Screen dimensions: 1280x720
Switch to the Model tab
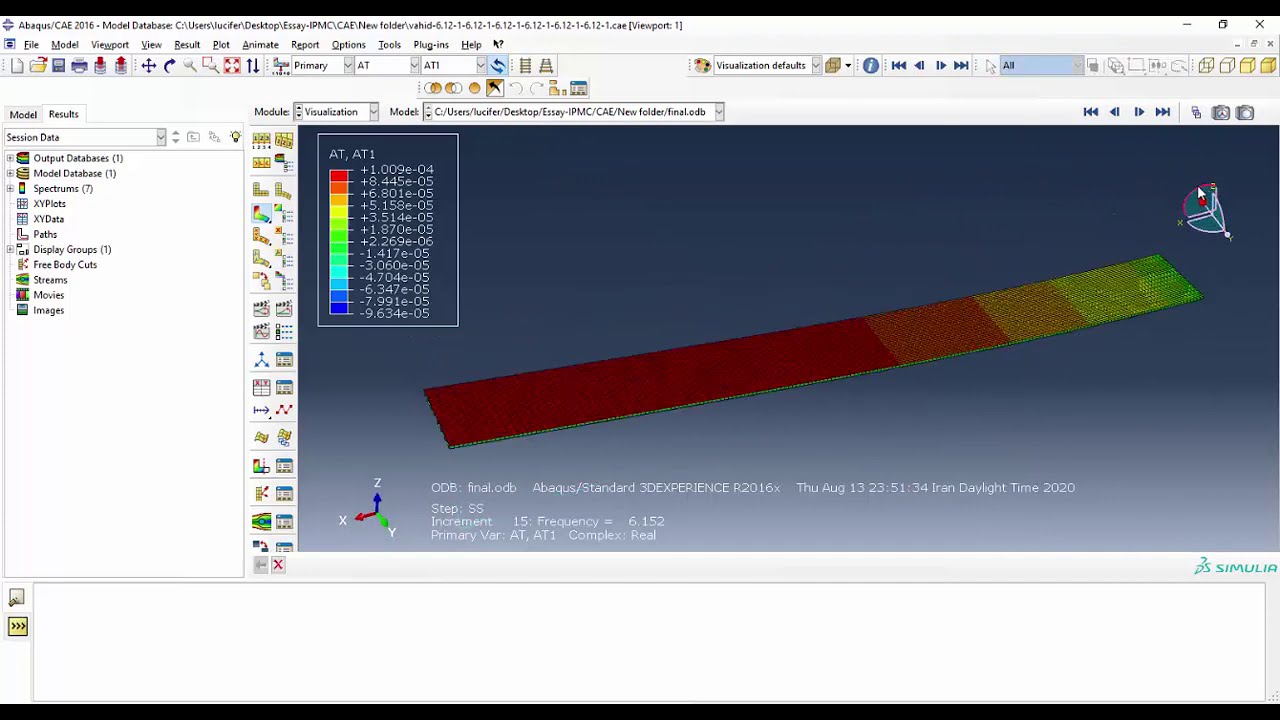pyautogui.click(x=23, y=114)
